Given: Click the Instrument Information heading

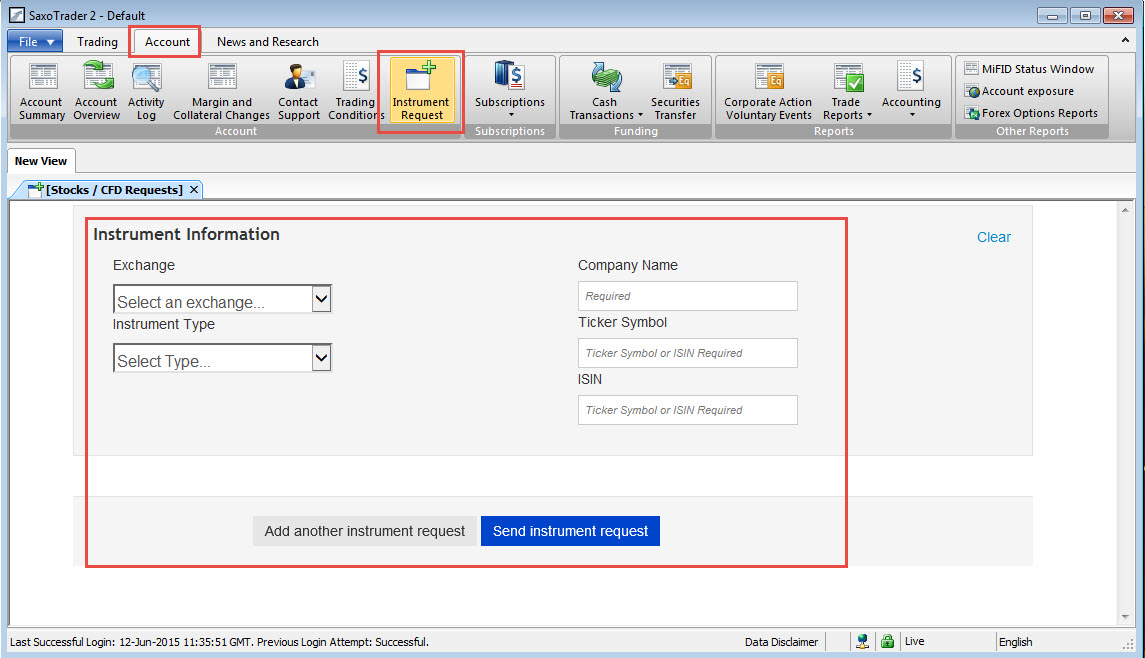Looking at the screenshot, I should (x=186, y=234).
